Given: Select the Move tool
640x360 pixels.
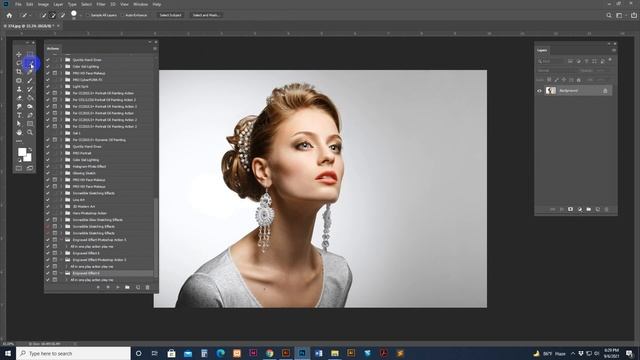Looking at the screenshot, I should pos(19,54).
